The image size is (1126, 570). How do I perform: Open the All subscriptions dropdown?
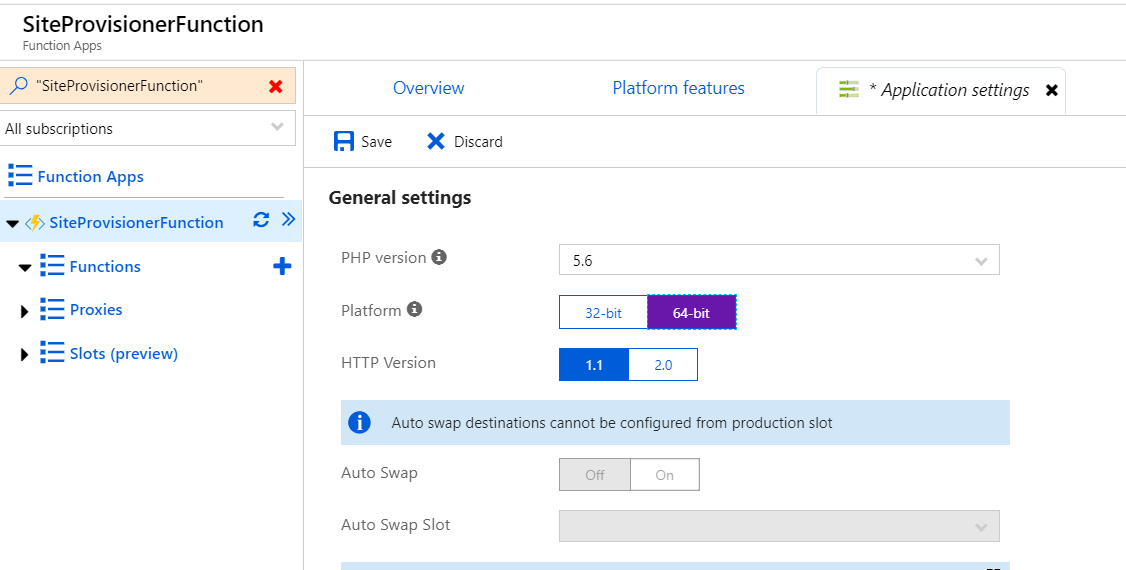pyautogui.click(x=148, y=128)
